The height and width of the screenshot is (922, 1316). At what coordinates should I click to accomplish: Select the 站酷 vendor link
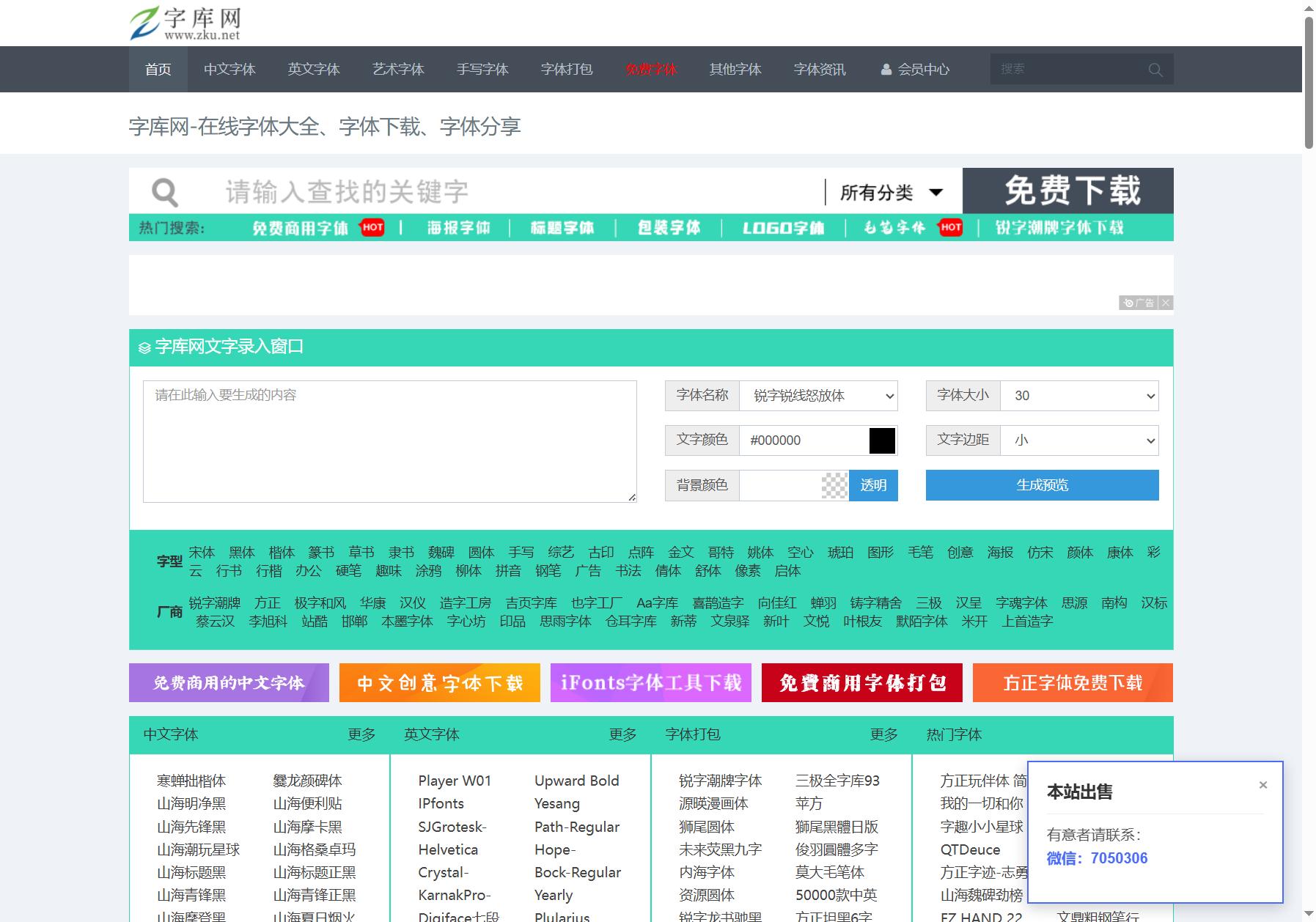tap(315, 622)
